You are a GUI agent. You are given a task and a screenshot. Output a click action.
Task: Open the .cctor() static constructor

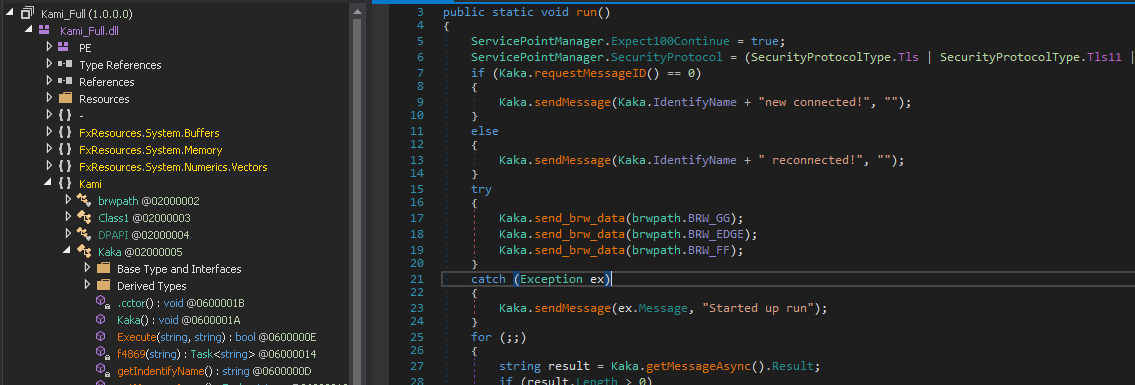(180, 302)
